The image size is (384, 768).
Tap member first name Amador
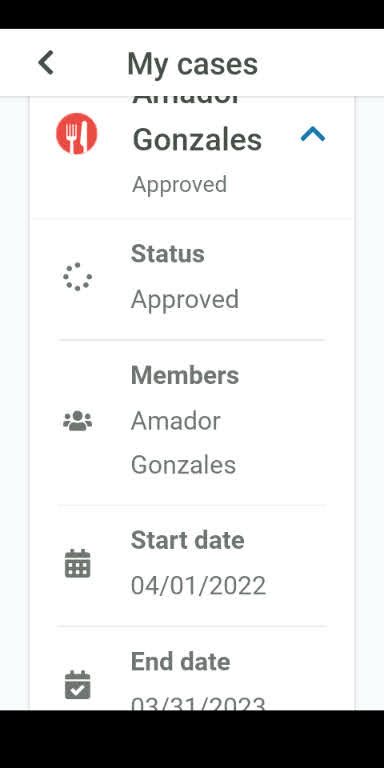(175, 421)
